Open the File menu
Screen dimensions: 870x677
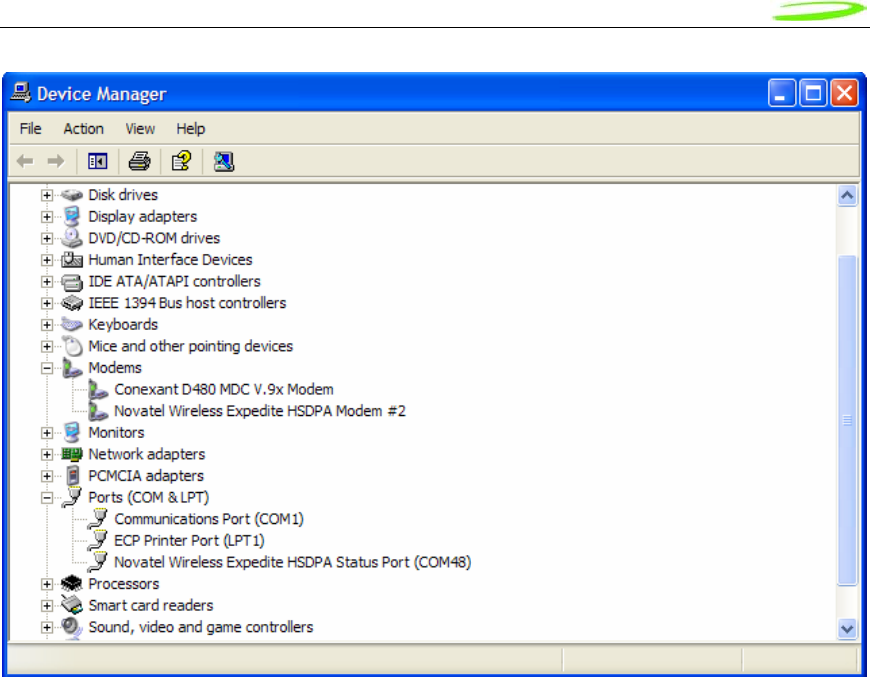pyautogui.click(x=31, y=129)
